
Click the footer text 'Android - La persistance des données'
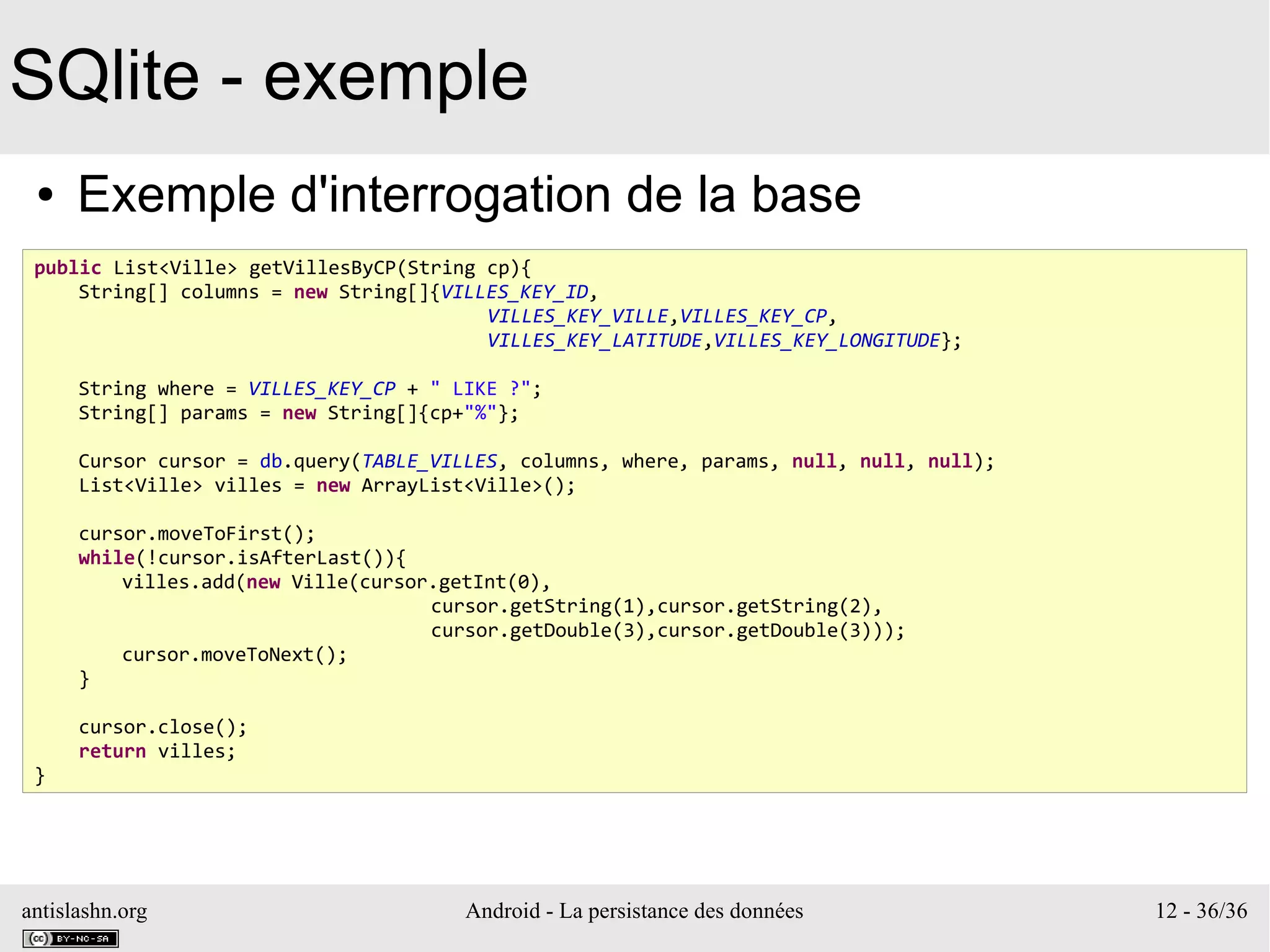pyautogui.click(x=634, y=910)
